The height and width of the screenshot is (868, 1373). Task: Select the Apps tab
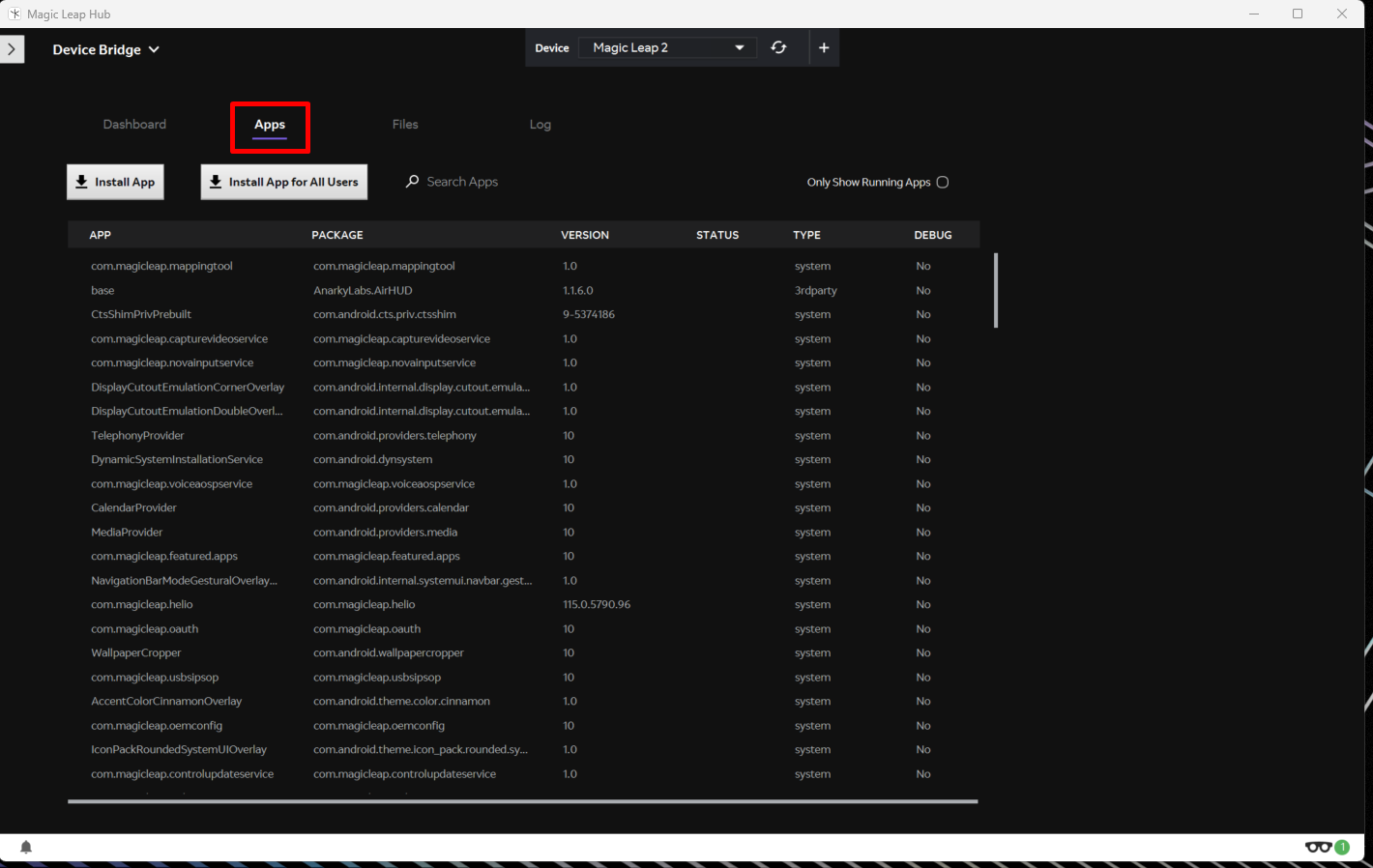click(270, 126)
